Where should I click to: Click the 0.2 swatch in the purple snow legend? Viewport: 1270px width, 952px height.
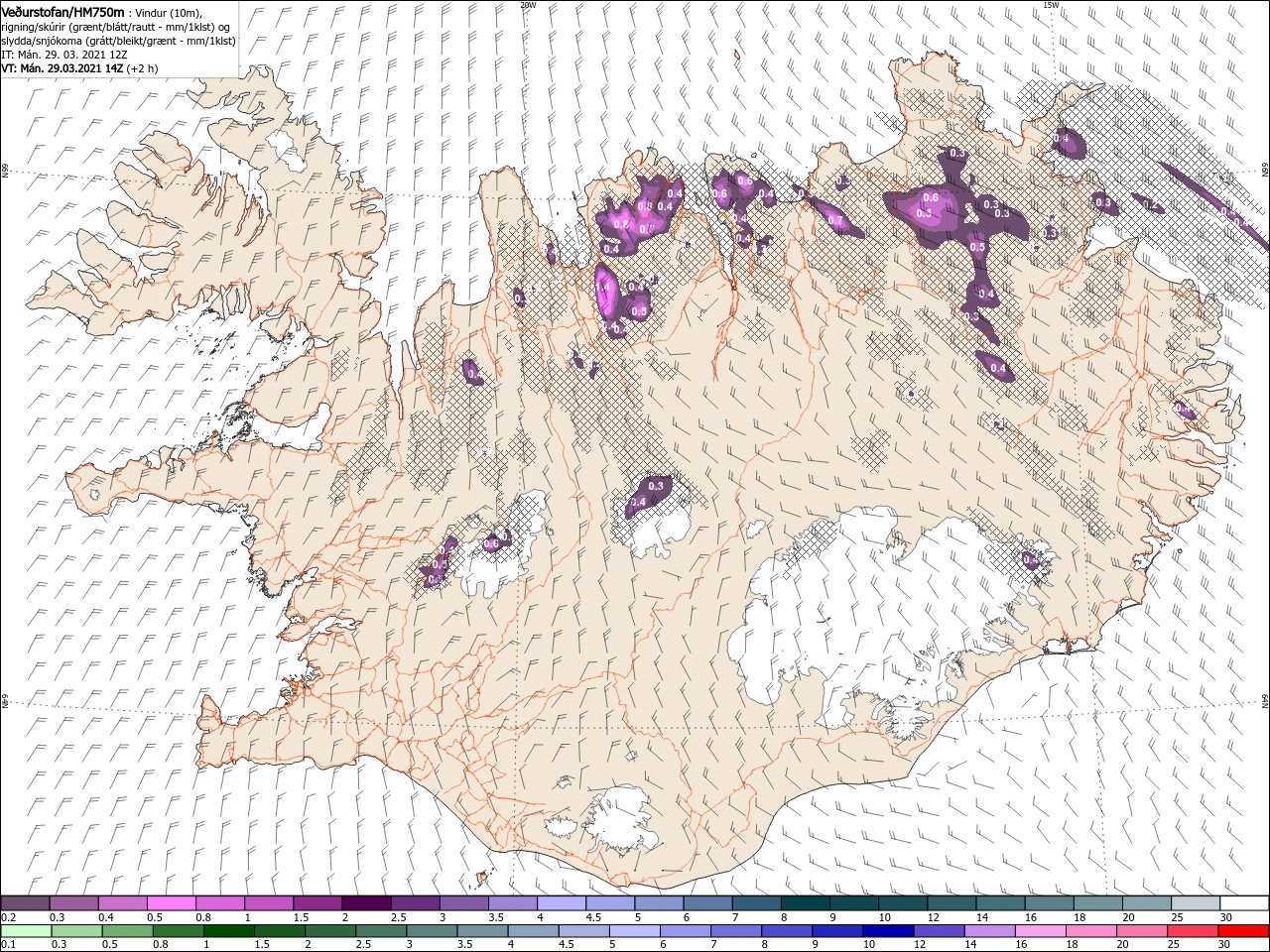pos(26,903)
